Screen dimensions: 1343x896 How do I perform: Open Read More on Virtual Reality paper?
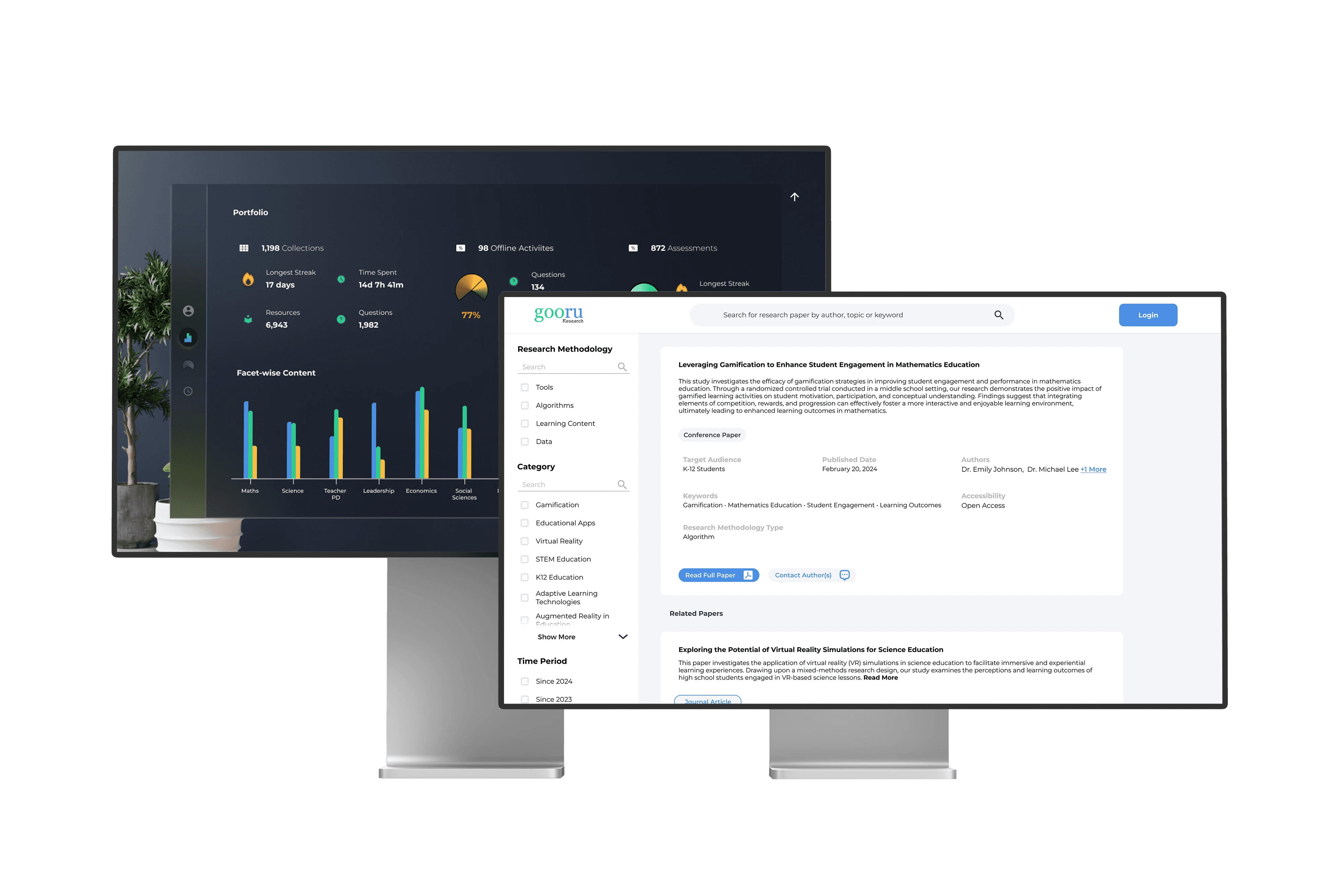click(x=880, y=678)
